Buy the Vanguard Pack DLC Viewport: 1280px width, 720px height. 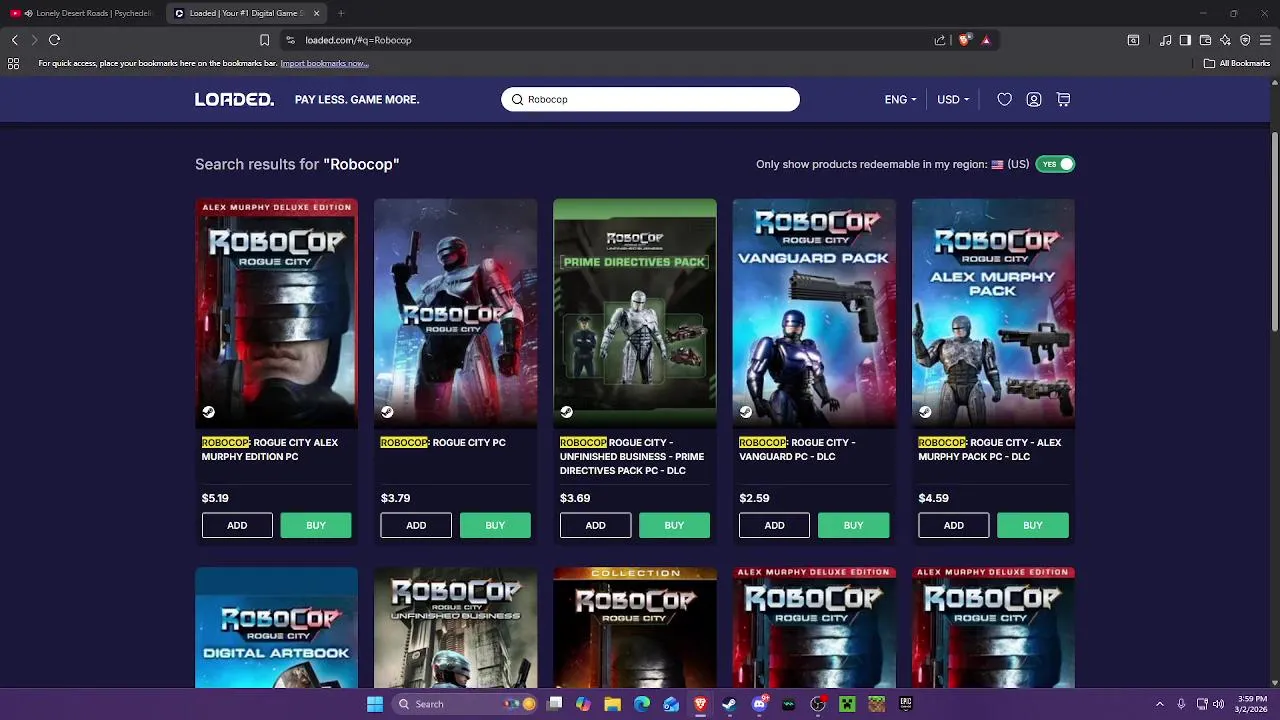coord(853,525)
